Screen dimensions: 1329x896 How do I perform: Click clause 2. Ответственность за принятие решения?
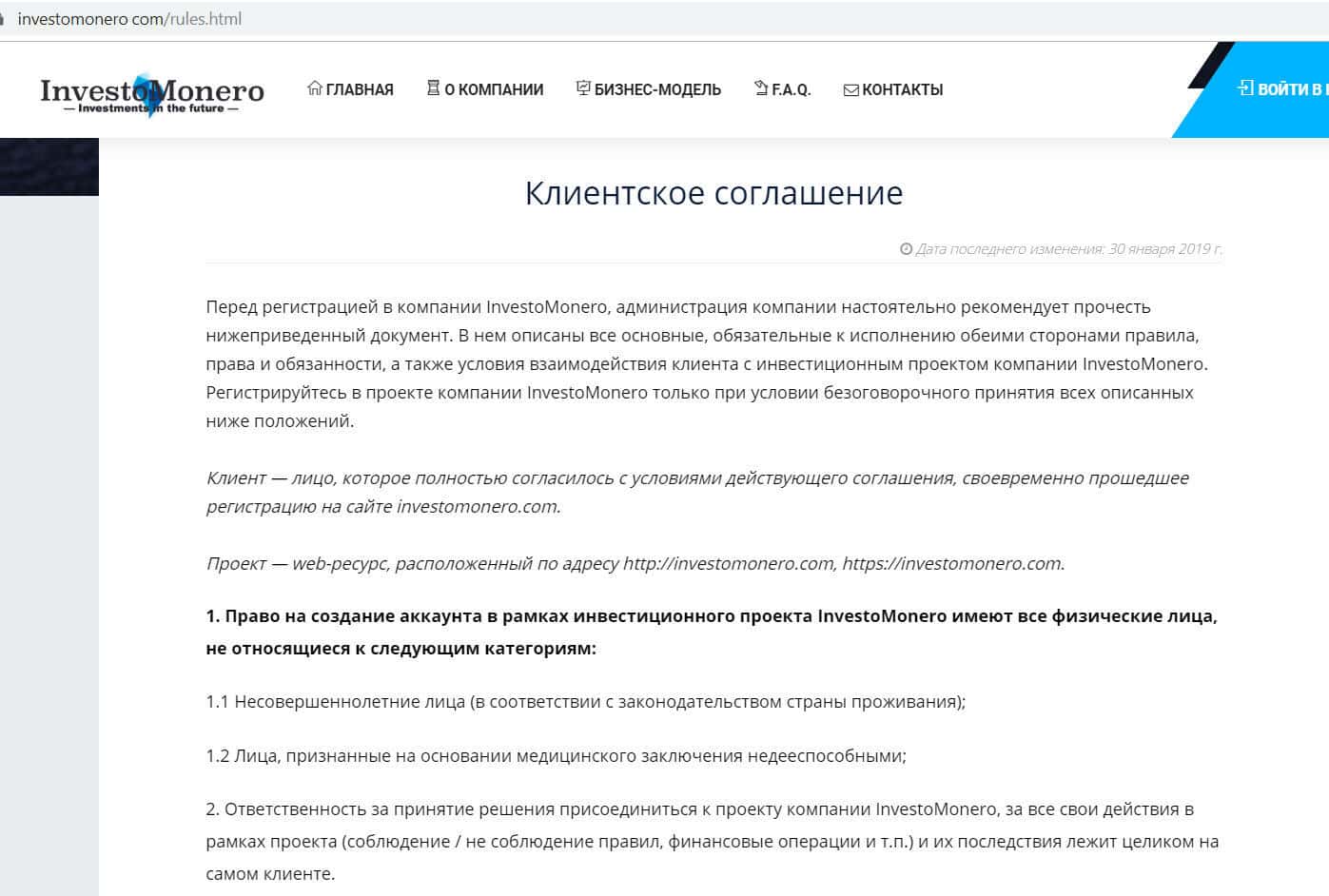pyautogui.click(x=713, y=841)
